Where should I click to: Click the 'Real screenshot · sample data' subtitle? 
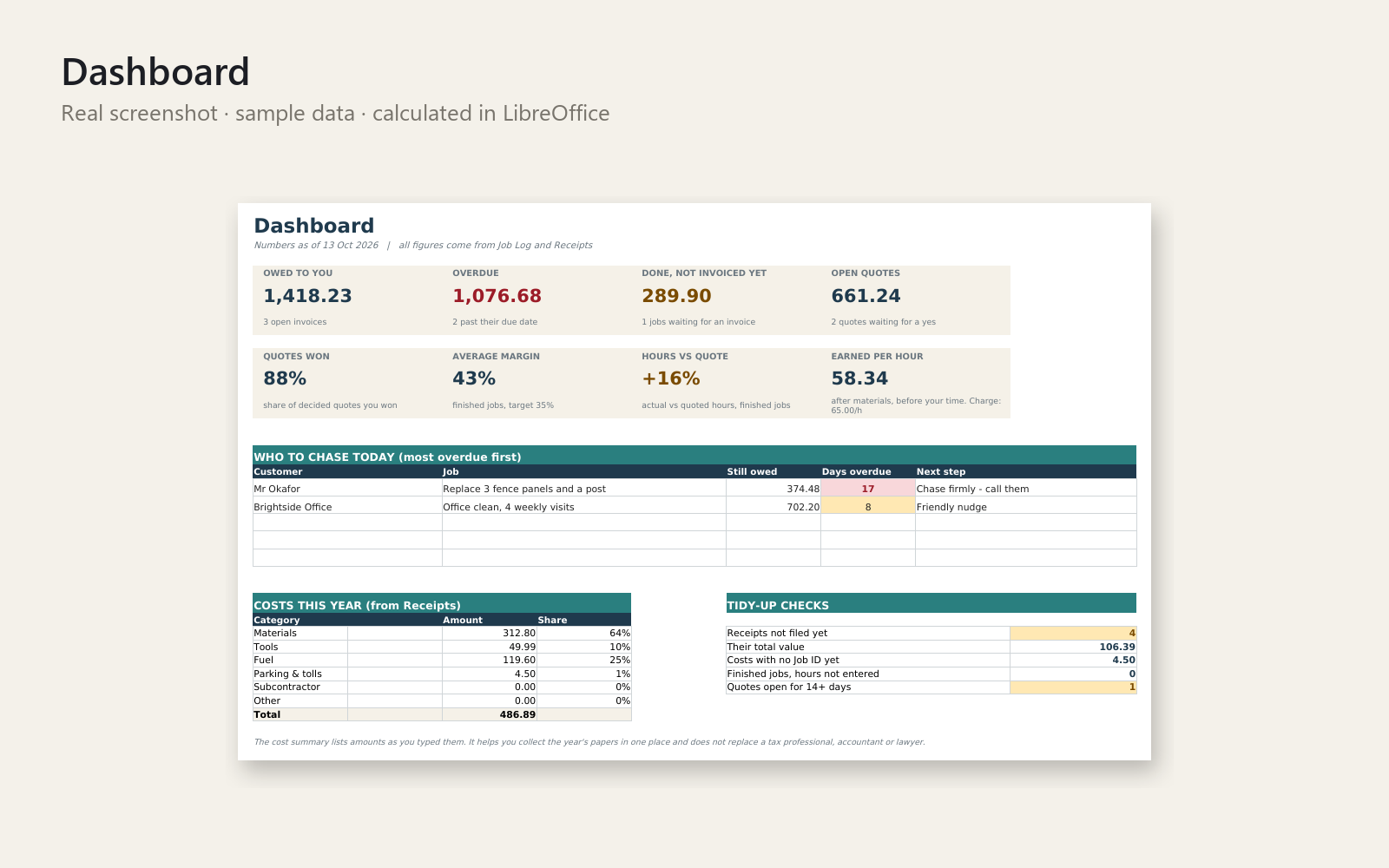[x=335, y=114]
